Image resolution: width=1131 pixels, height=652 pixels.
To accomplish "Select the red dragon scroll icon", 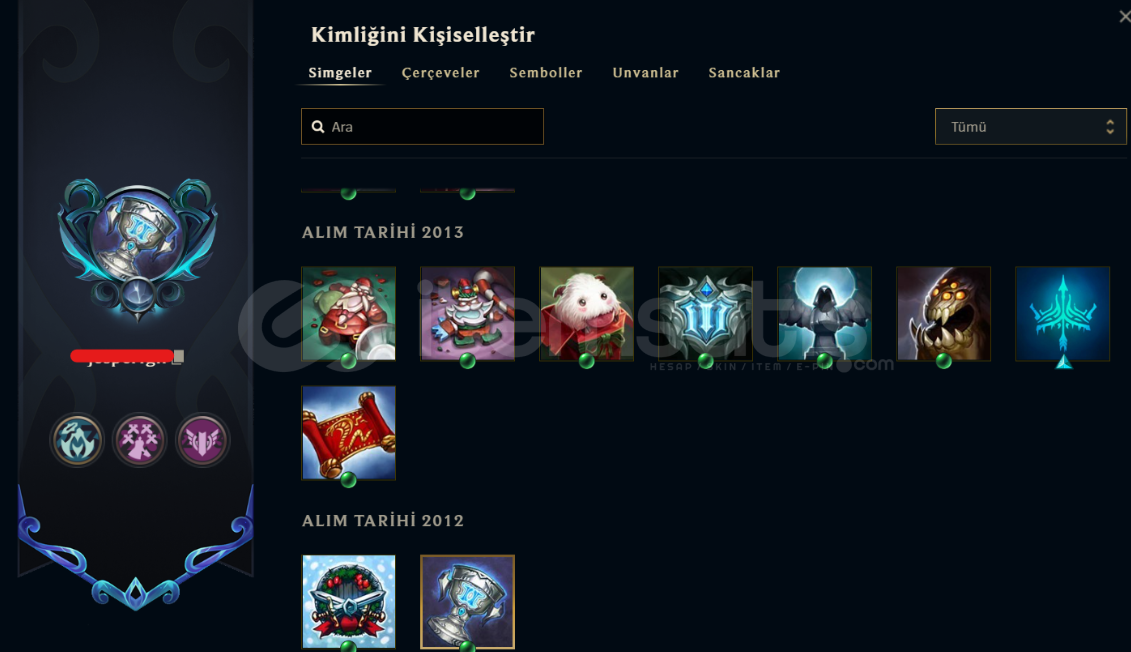I will (x=348, y=433).
